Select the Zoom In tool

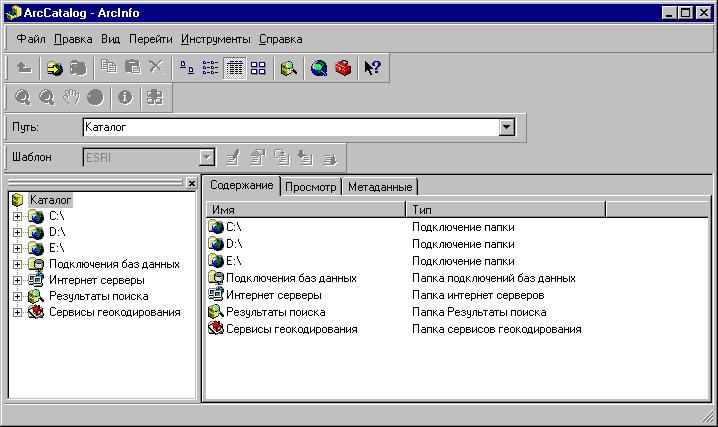[23, 97]
